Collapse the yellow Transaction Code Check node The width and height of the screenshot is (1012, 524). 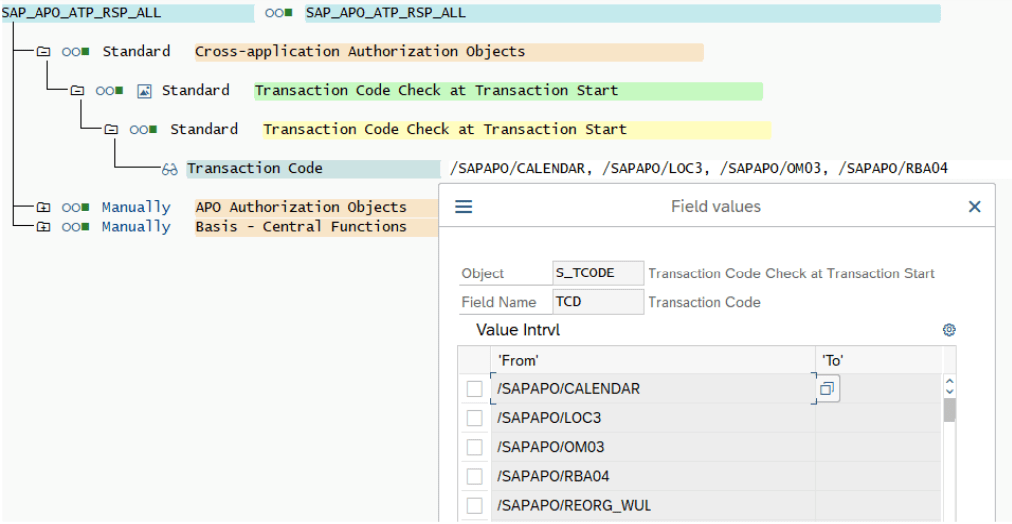tap(111, 129)
